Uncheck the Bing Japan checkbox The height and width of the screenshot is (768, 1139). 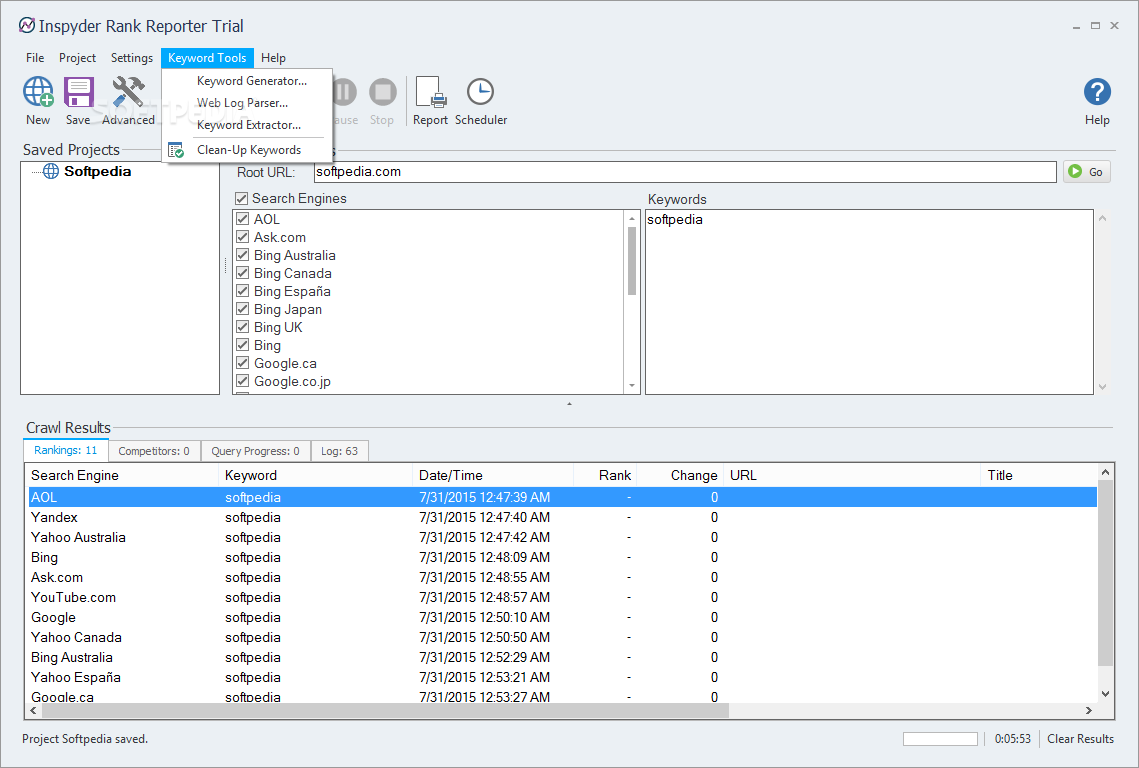click(x=243, y=309)
